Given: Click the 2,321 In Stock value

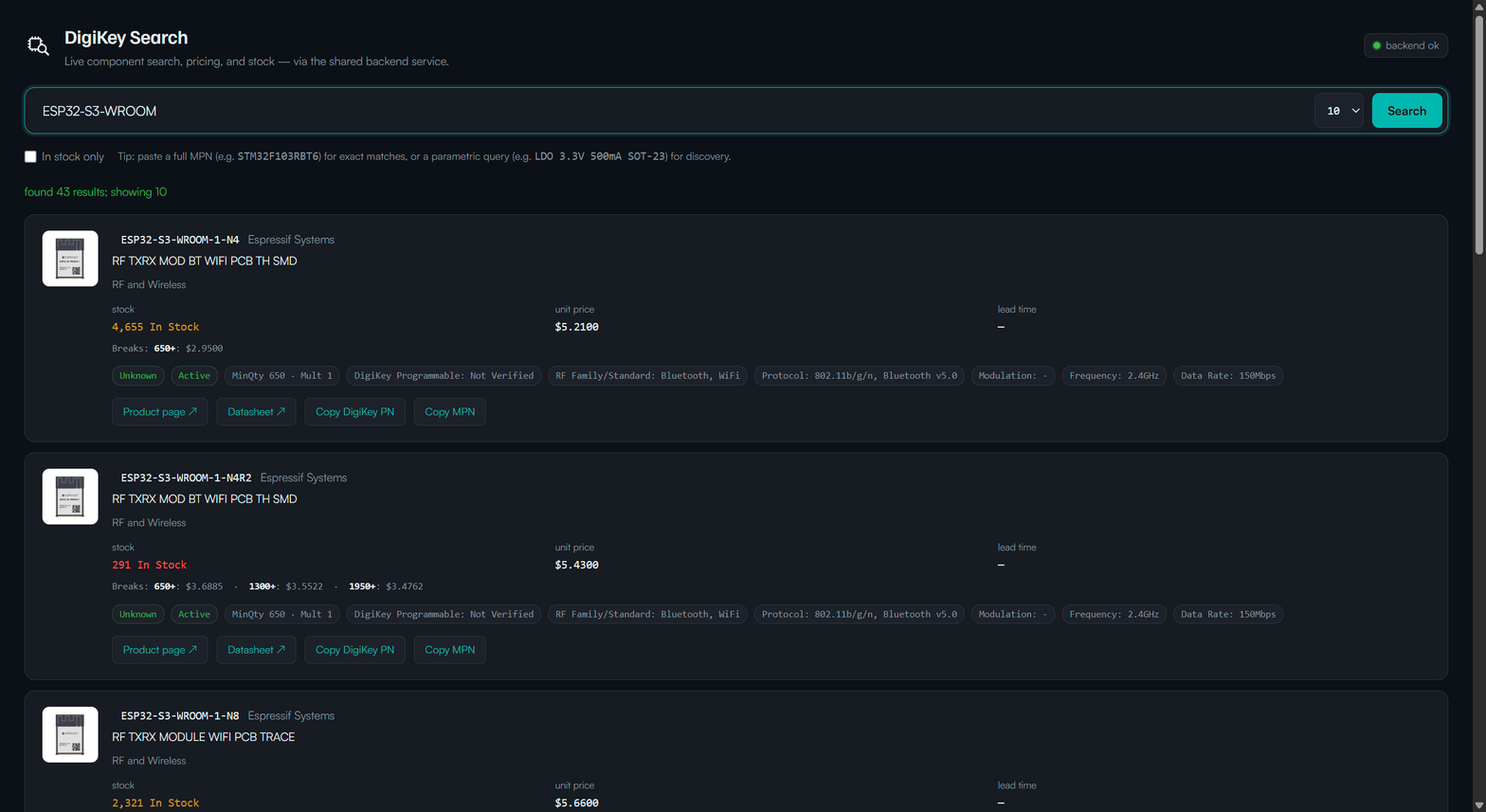Looking at the screenshot, I should tap(155, 803).
